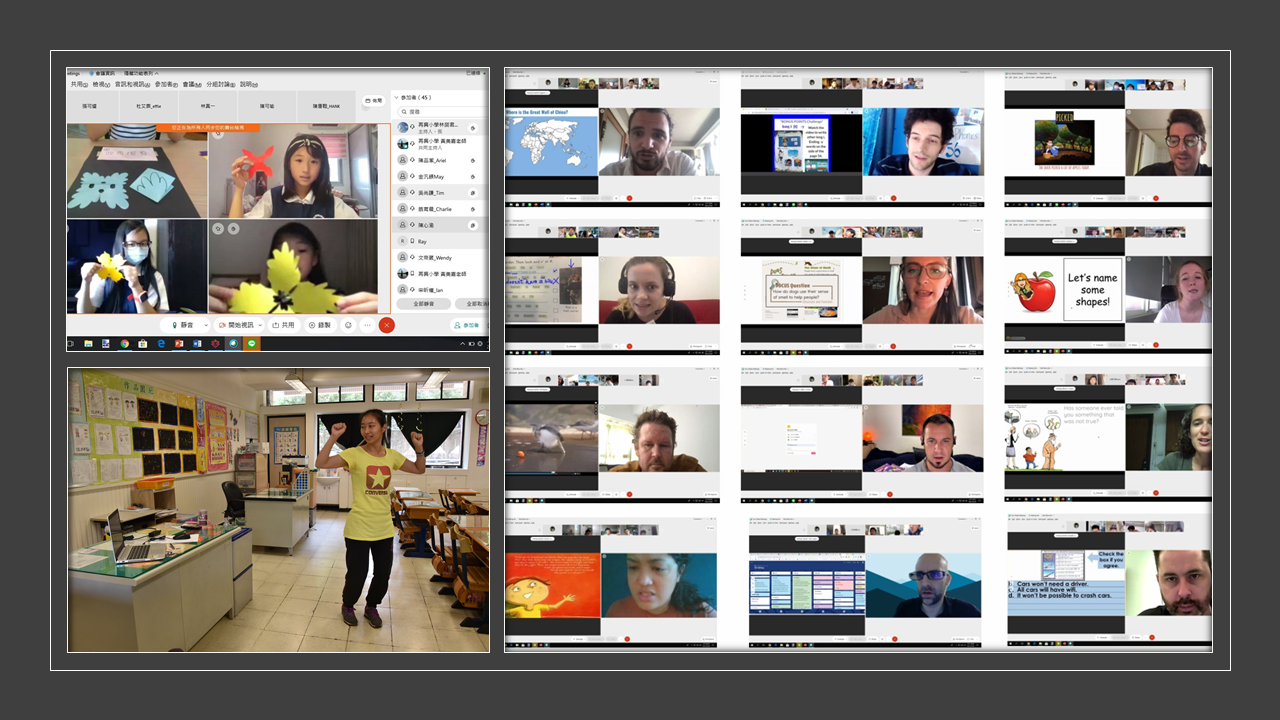Open the 參加者 panel button in the bottom bar
This screenshot has height=720, width=1280.
click(x=467, y=325)
